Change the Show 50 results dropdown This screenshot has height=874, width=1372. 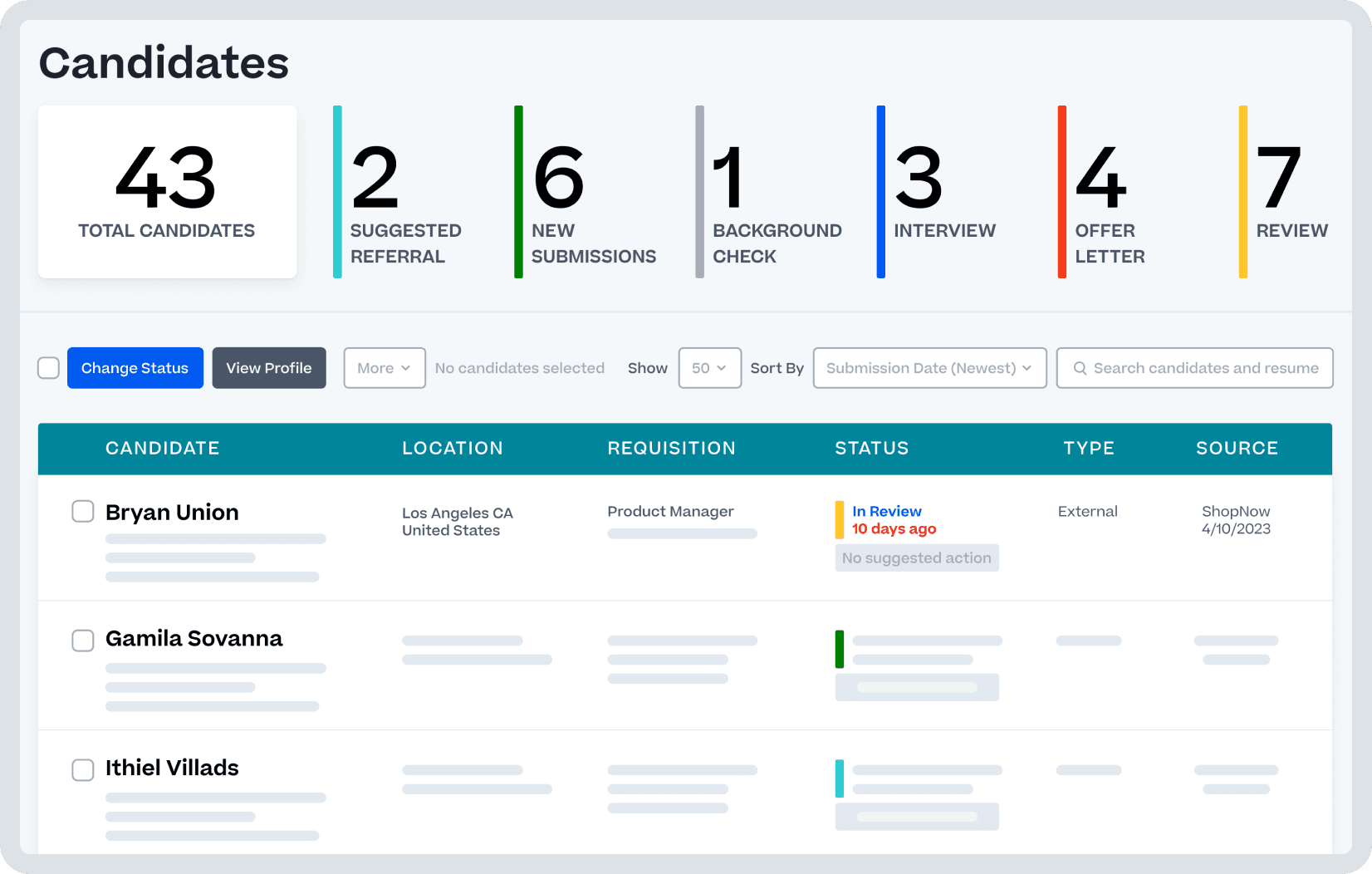tap(709, 367)
